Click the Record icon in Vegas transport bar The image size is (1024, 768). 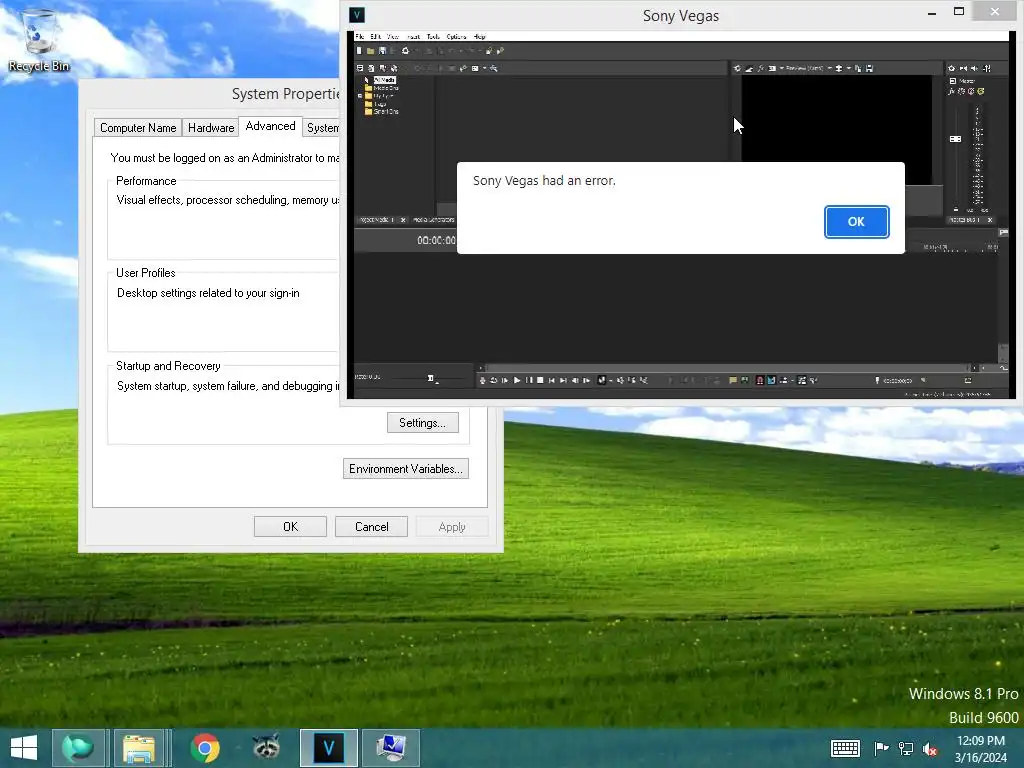[483, 380]
